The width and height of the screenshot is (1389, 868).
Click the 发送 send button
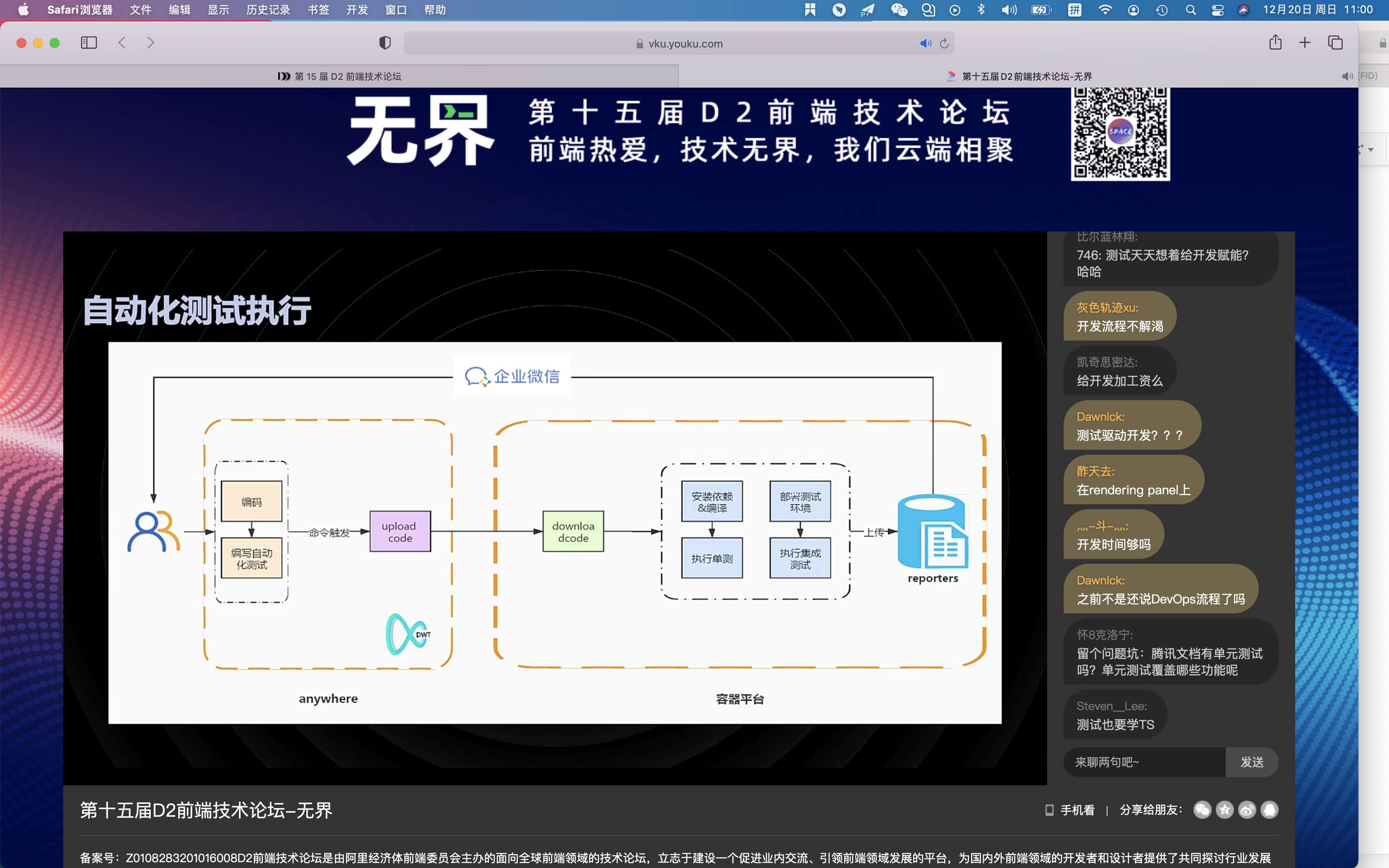click(1251, 762)
